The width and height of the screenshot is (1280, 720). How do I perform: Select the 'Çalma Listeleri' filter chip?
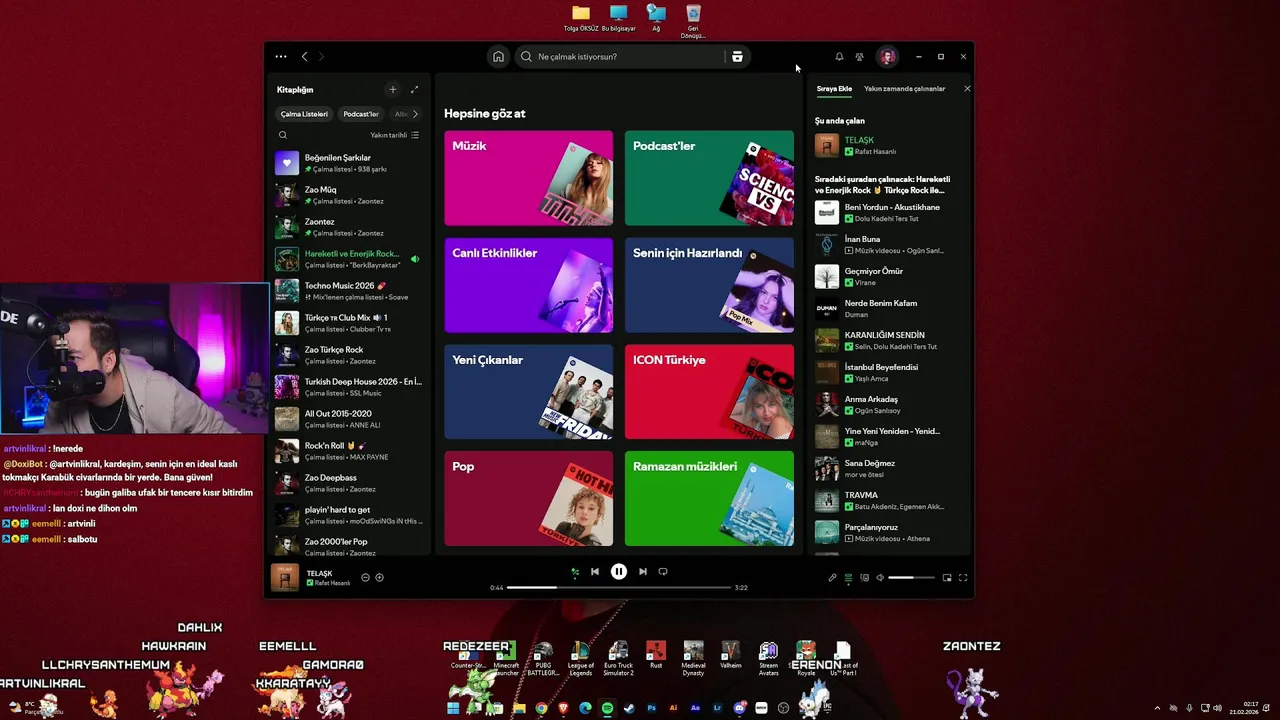(x=304, y=114)
